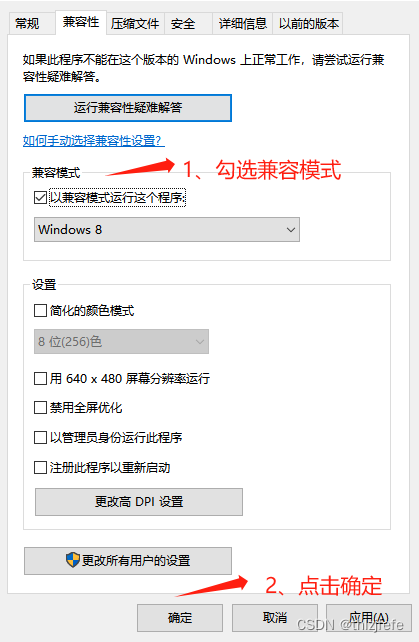Check 注册此程序以重新启动 option

pyautogui.click(x=40, y=468)
